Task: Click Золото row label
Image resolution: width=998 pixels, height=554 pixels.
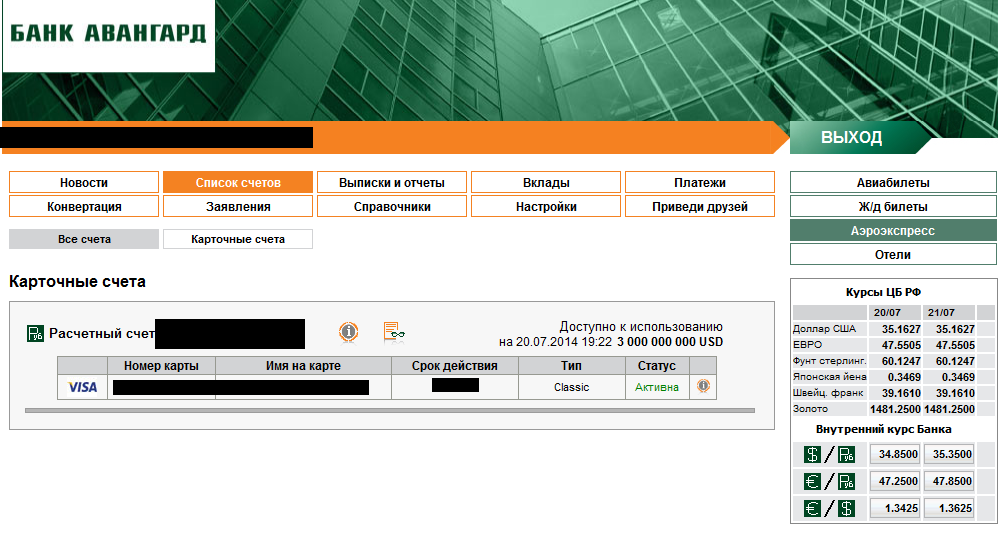Action: tap(810, 408)
